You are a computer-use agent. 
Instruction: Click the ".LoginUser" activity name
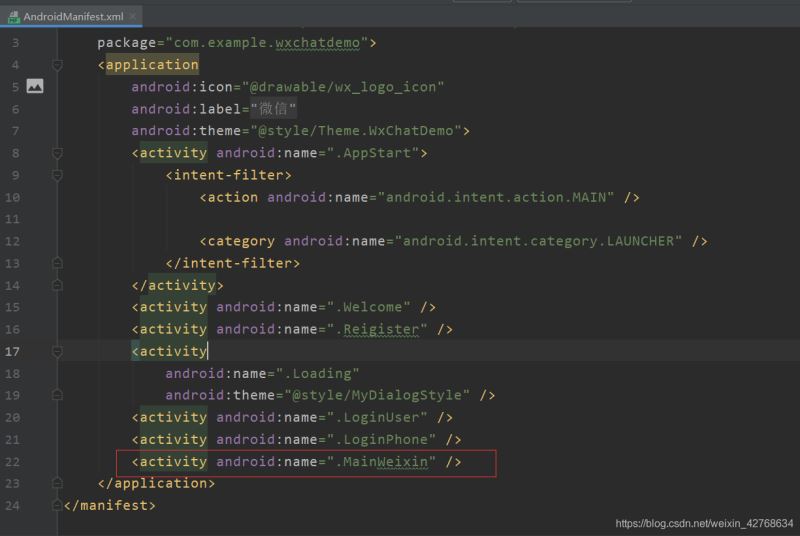coord(377,417)
